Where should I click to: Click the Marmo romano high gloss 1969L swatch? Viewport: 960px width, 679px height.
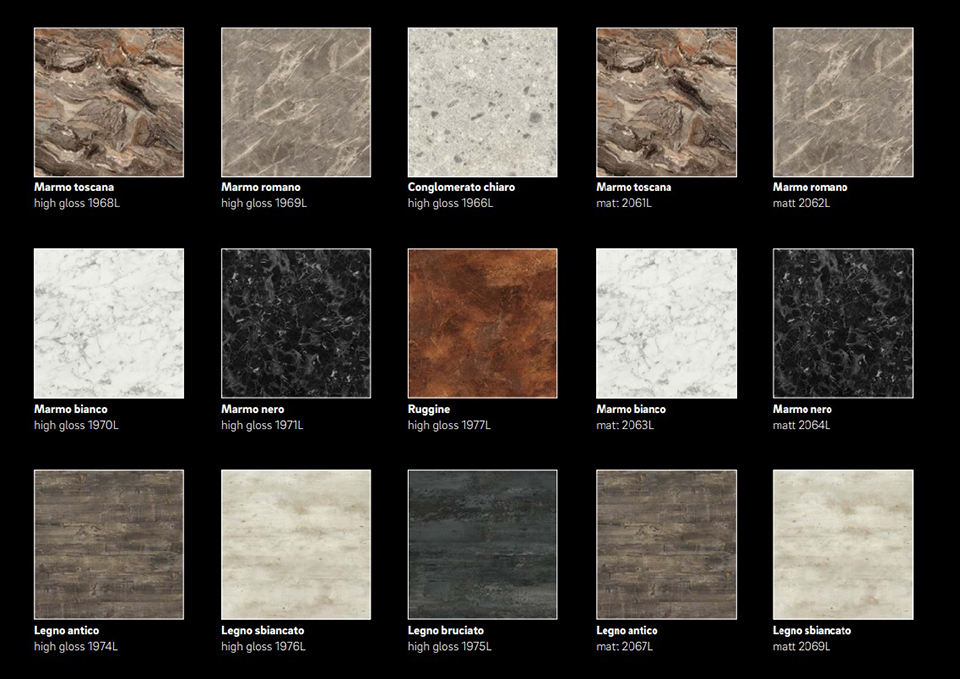pyautogui.click(x=295, y=102)
